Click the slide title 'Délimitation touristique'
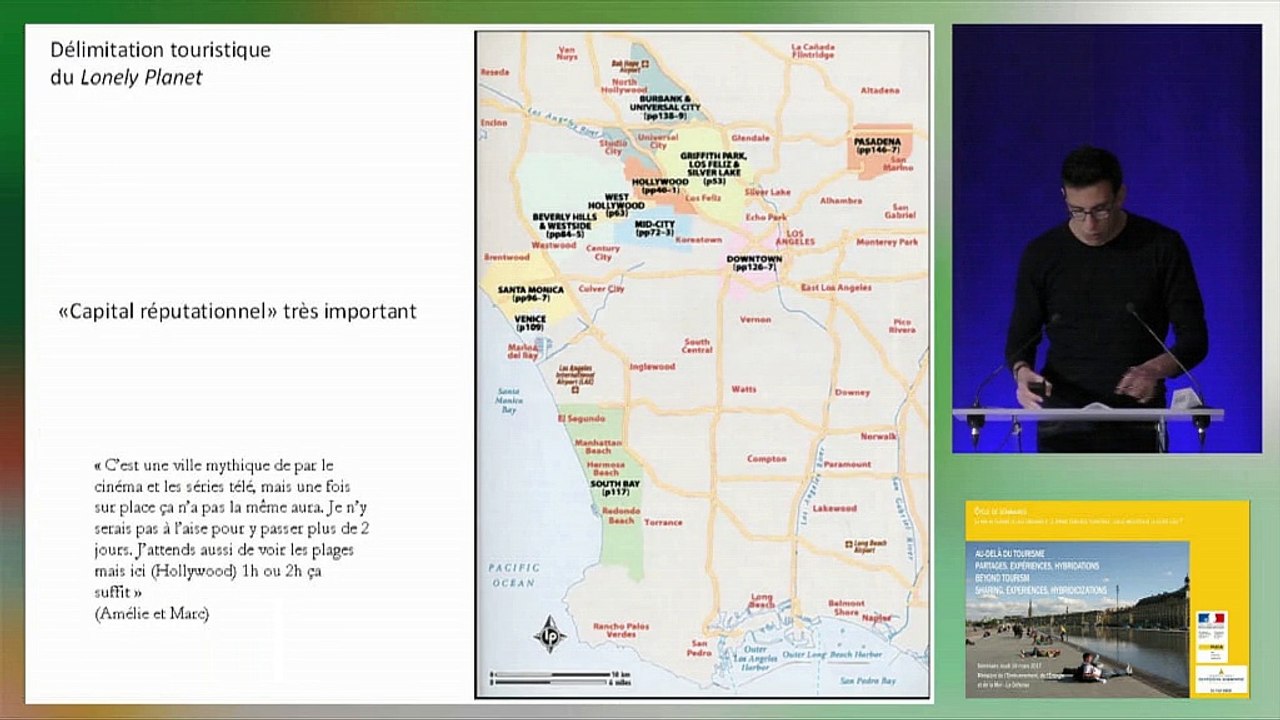The image size is (1280, 720). pos(161,49)
